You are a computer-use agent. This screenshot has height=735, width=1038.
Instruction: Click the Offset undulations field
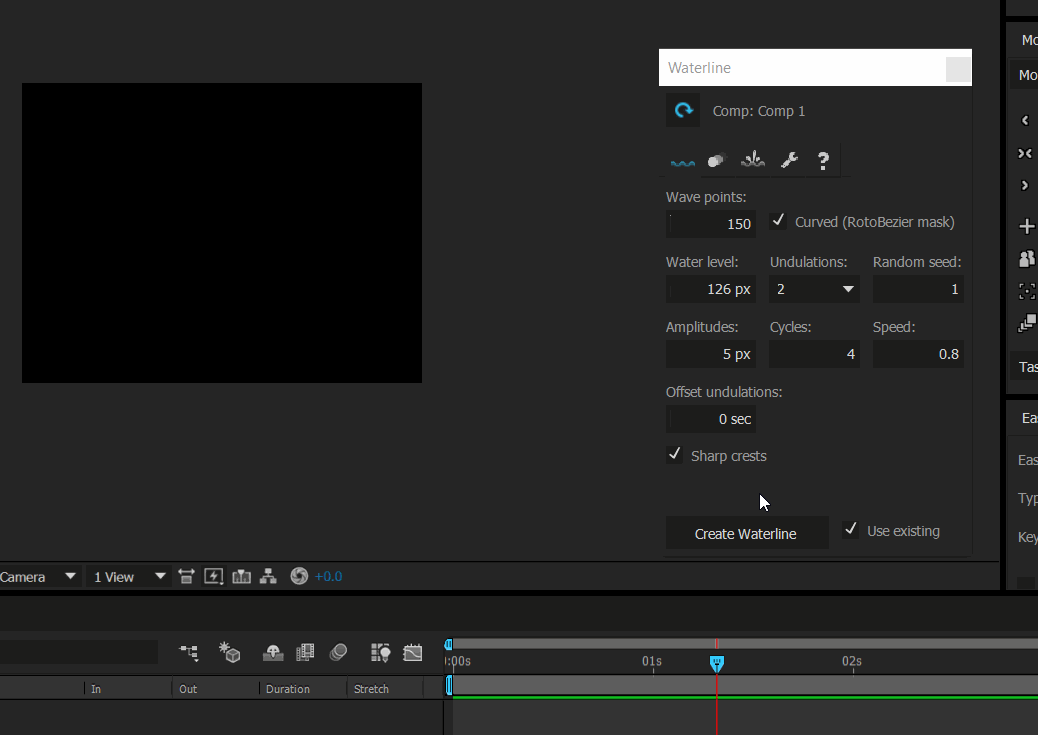tap(711, 419)
